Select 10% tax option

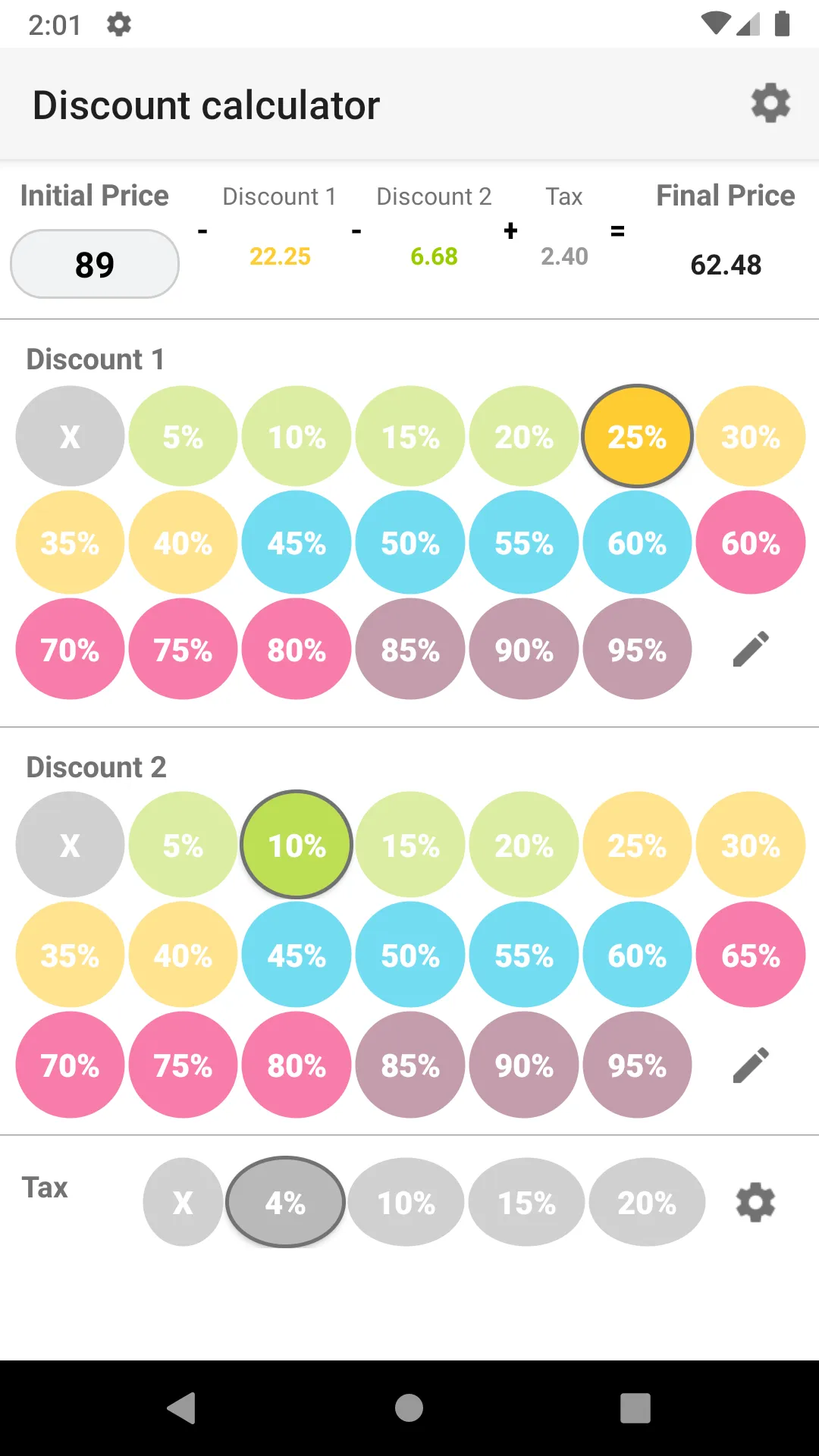tap(406, 1202)
